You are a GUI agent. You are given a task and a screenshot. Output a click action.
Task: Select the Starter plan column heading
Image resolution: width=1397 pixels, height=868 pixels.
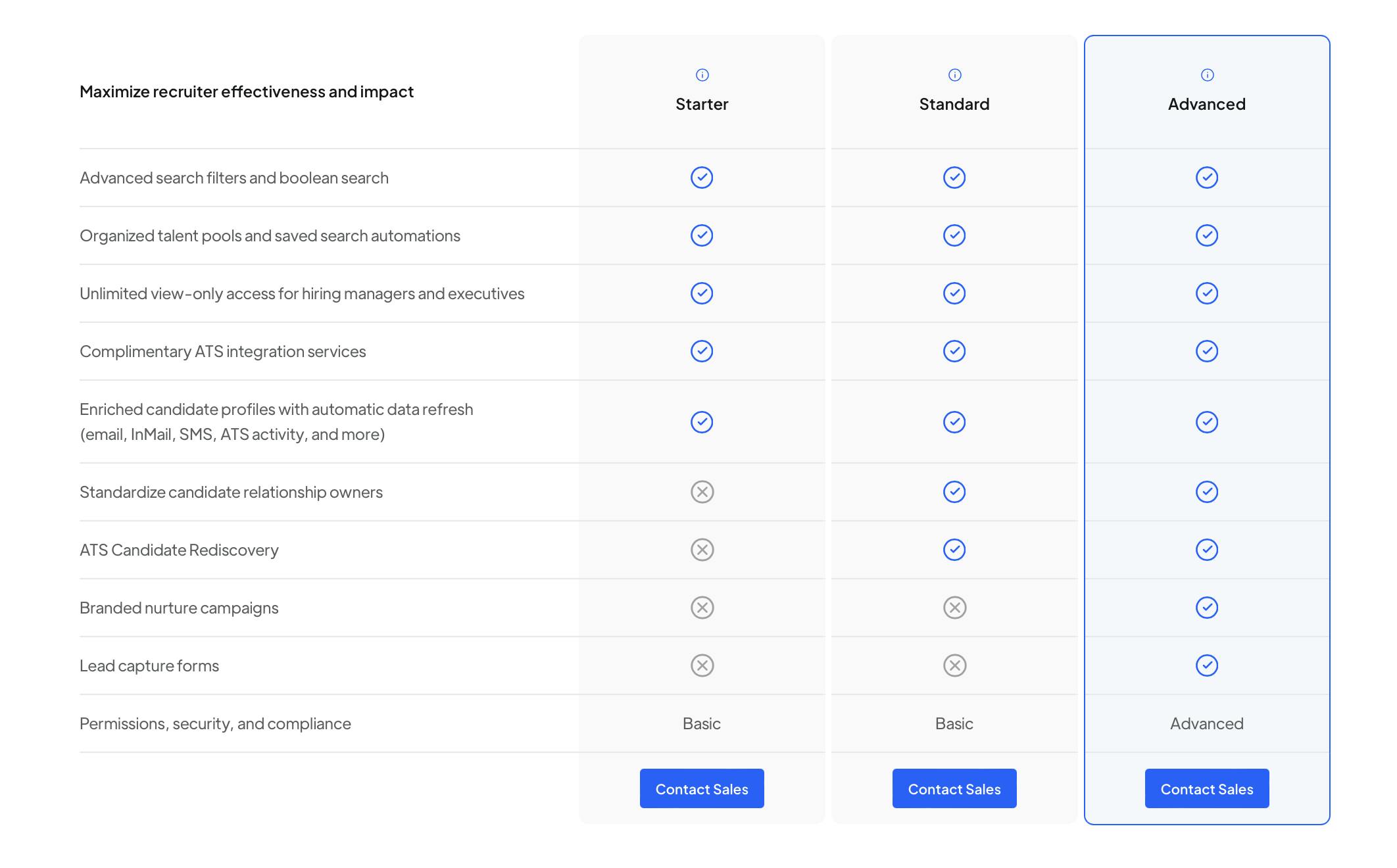(702, 105)
